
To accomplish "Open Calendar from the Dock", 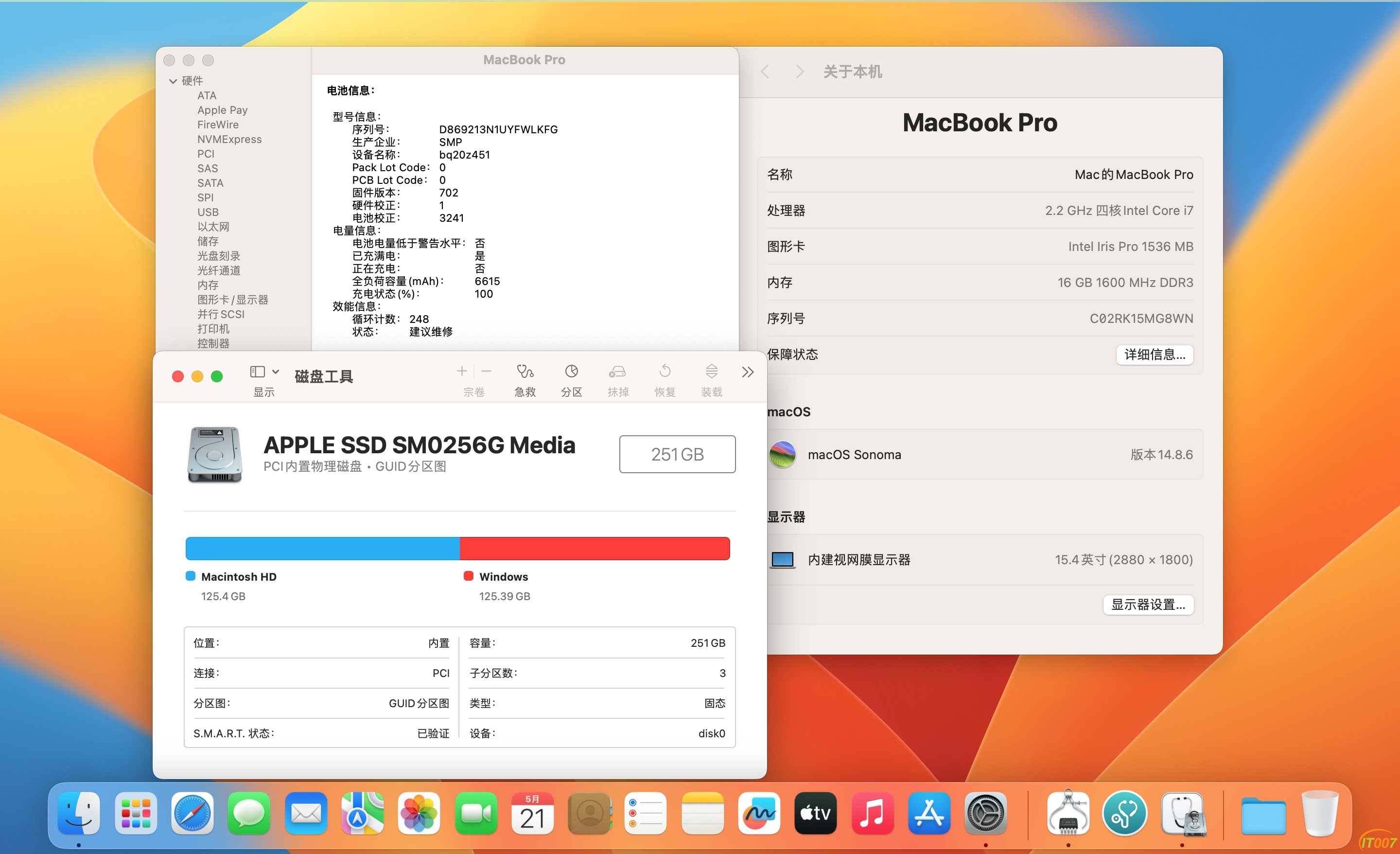I will pyautogui.click(x=532, y=813).
